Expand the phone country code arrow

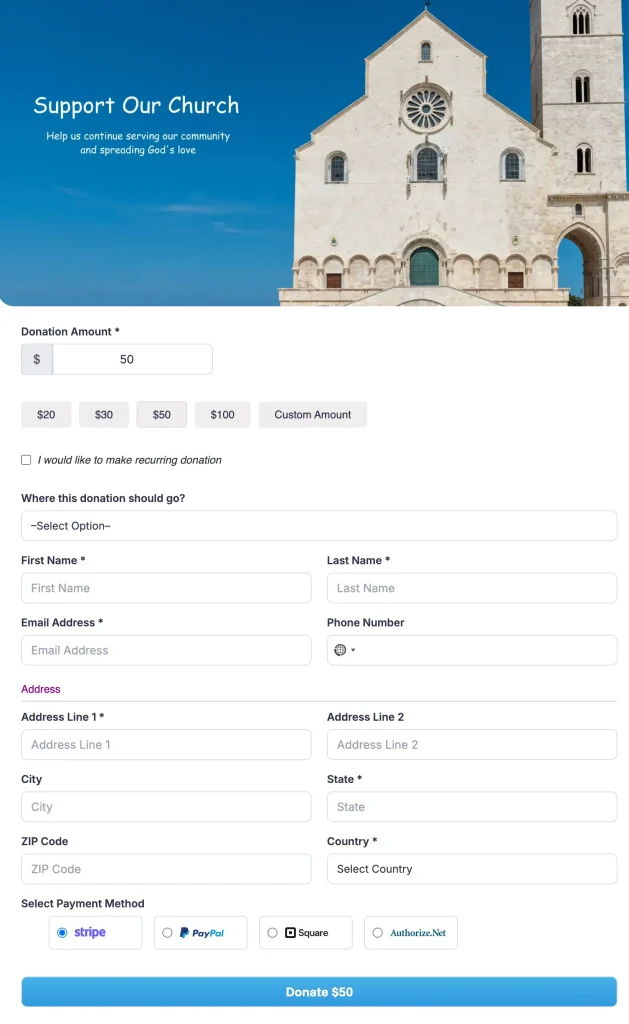point(353,650)
